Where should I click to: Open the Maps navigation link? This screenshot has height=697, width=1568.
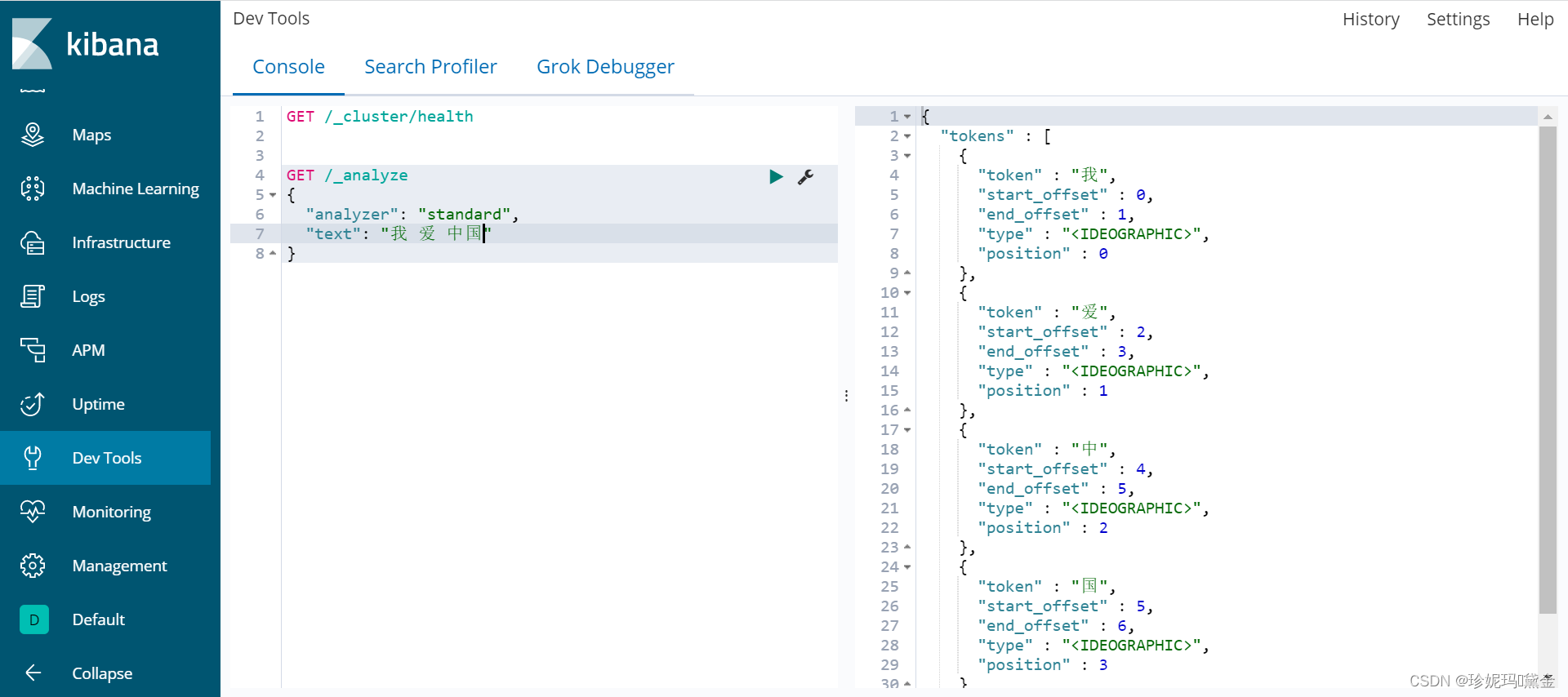point(91,135)
